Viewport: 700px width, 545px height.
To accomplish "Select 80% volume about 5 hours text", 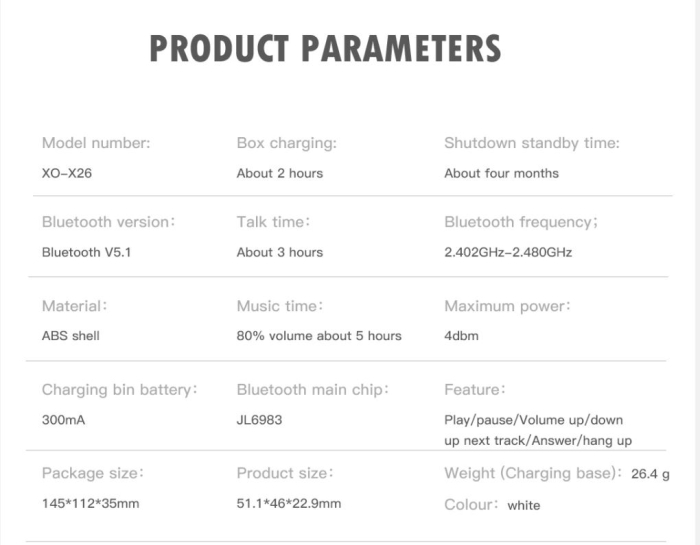I will (319, 335).
